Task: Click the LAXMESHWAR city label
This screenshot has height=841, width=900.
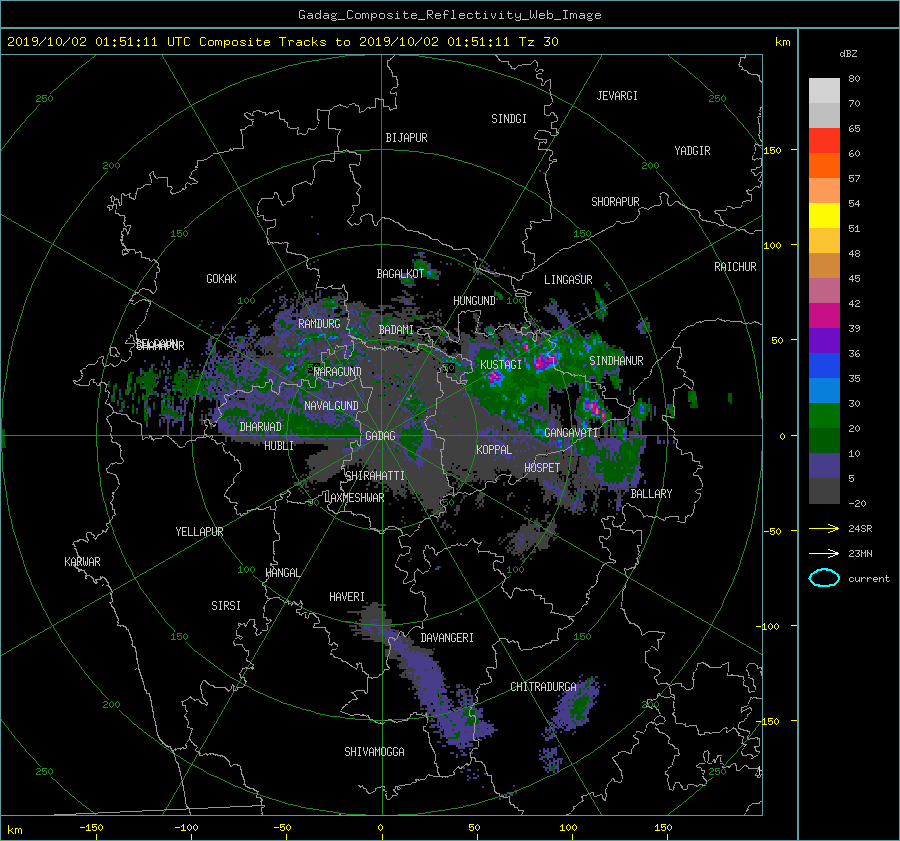Action: [354, 498]
